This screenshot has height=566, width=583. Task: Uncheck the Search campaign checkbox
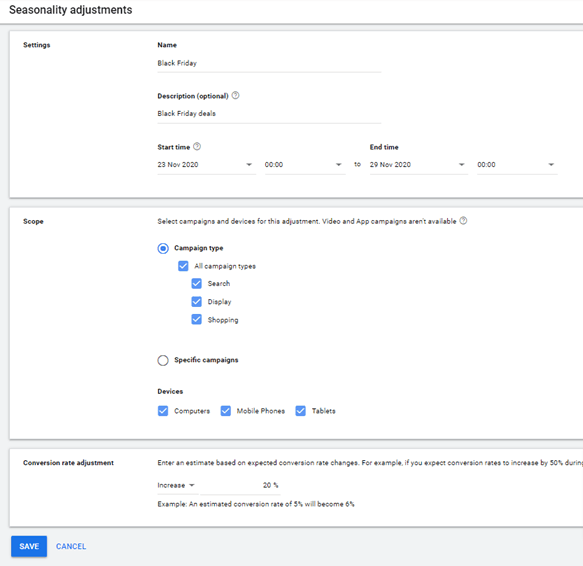tap(197, 283)
